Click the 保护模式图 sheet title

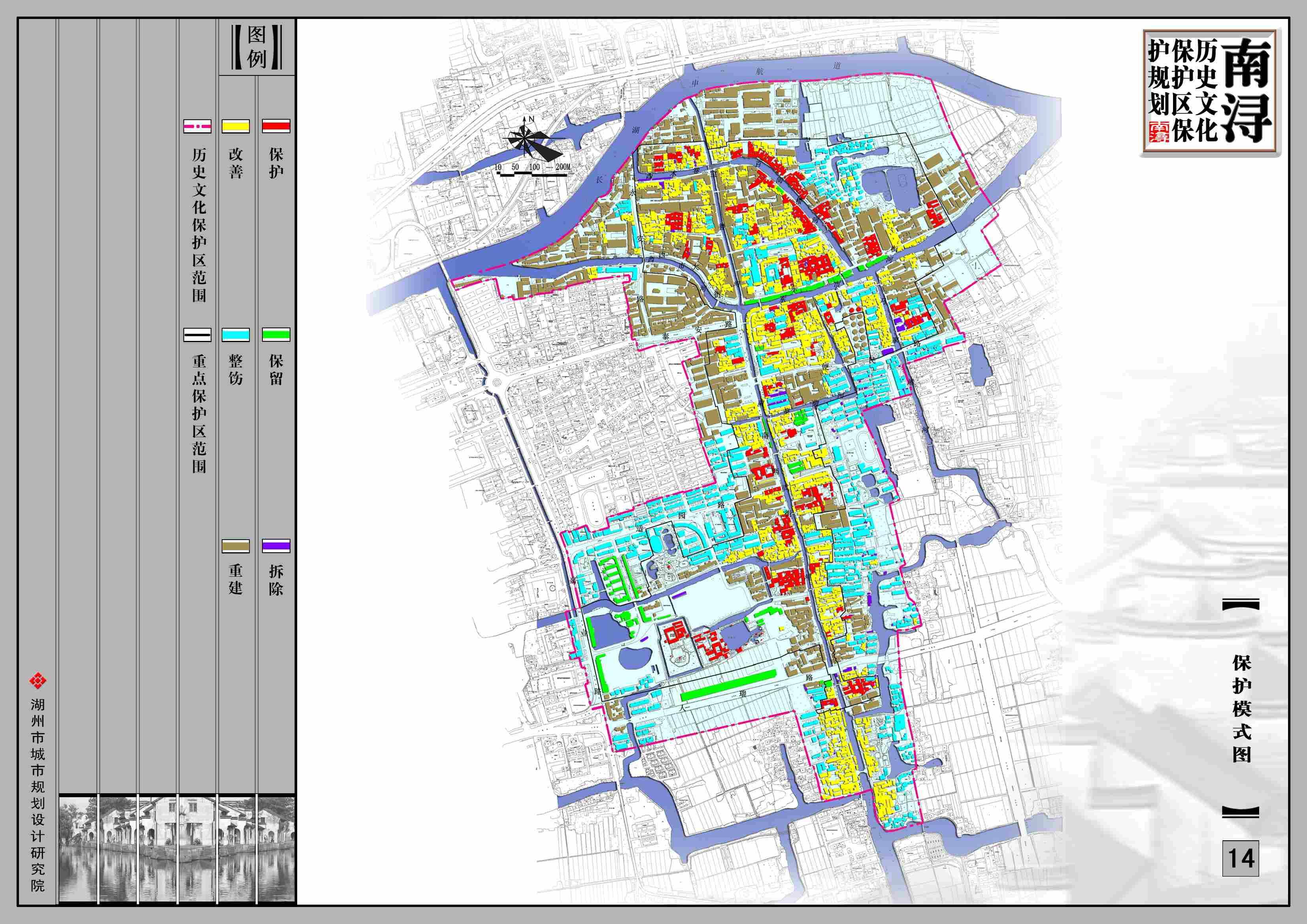point(1241,708)
